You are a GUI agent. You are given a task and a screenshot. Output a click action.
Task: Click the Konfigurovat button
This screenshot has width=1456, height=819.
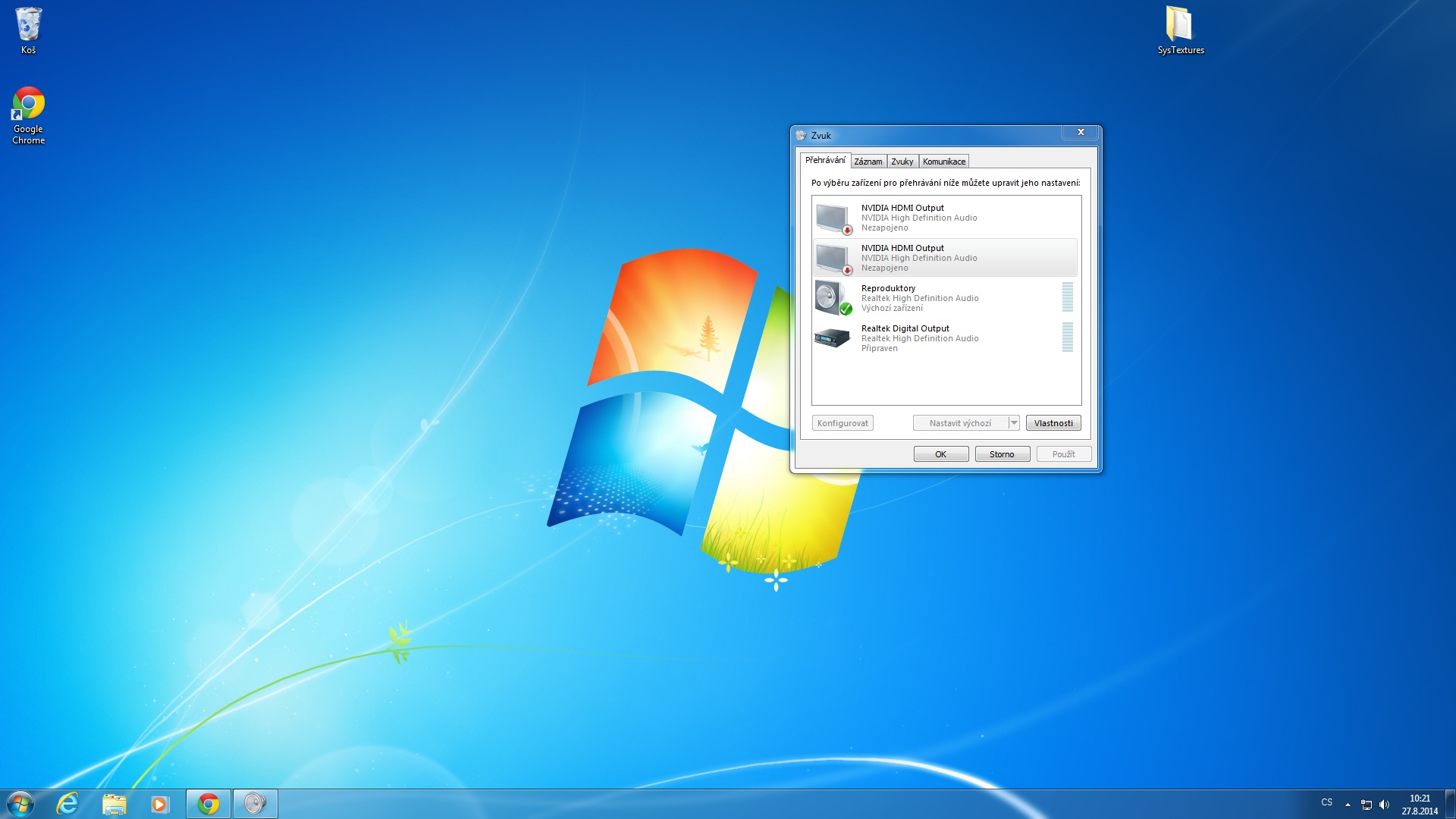click(843, 423)
